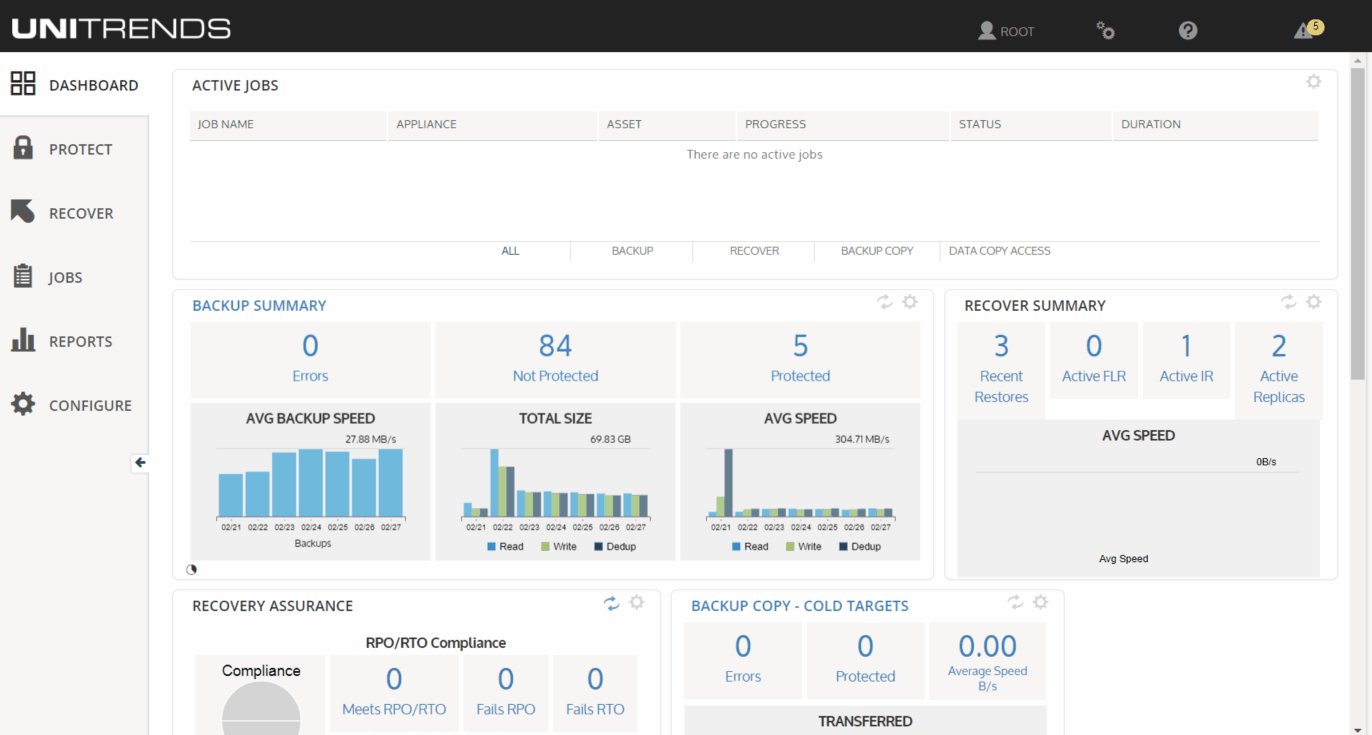Click the '69.83 GB' value in Total Size chart
The width and height of the screenshot is (1372, 735).
[x=611, y=439]
